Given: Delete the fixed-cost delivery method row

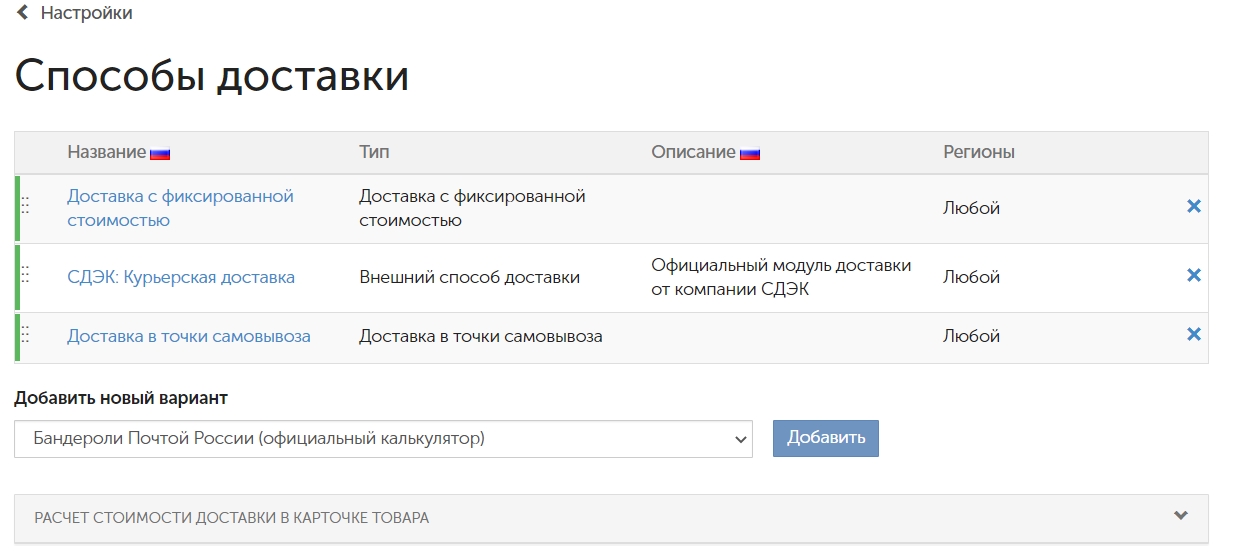Looking at the screenshot, I should (1193, 206).
